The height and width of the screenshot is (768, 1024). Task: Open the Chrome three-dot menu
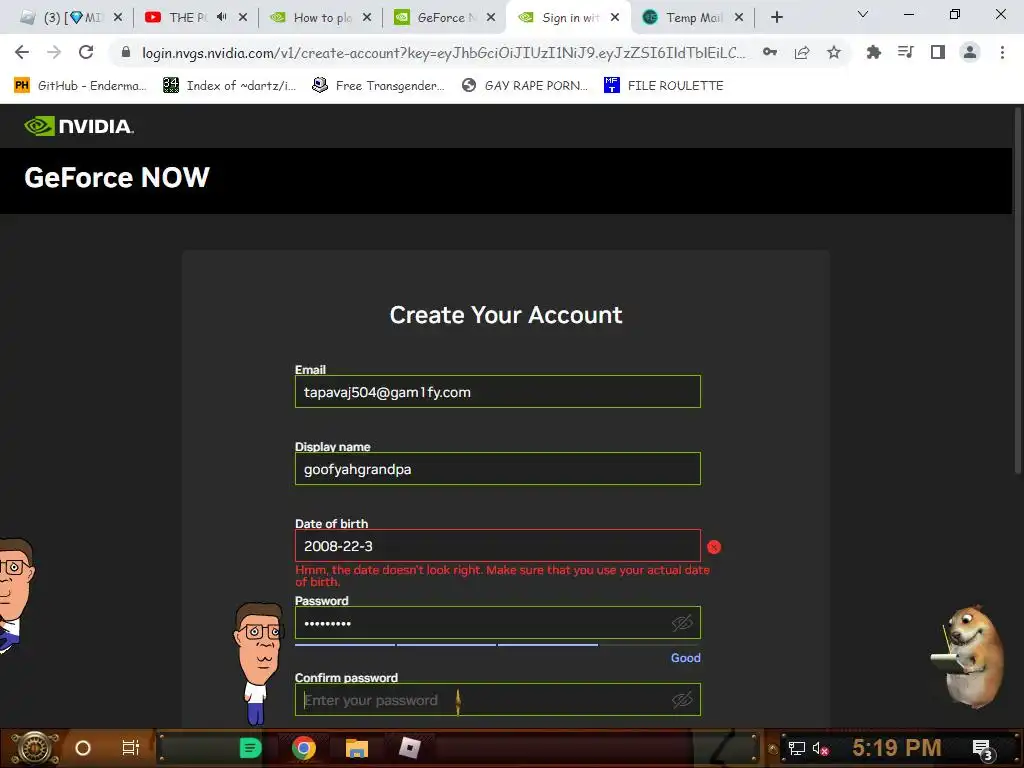1002,52
